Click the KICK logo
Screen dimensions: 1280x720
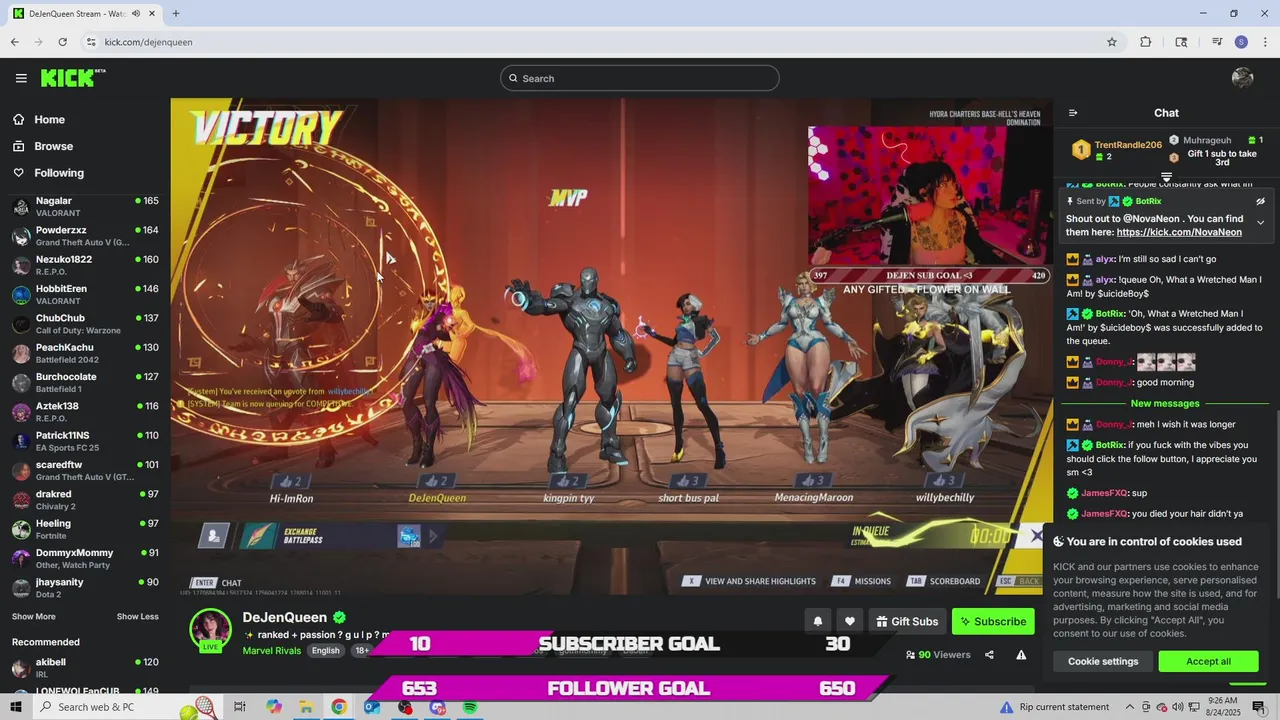pyautogui.click(x=72, y=78)
